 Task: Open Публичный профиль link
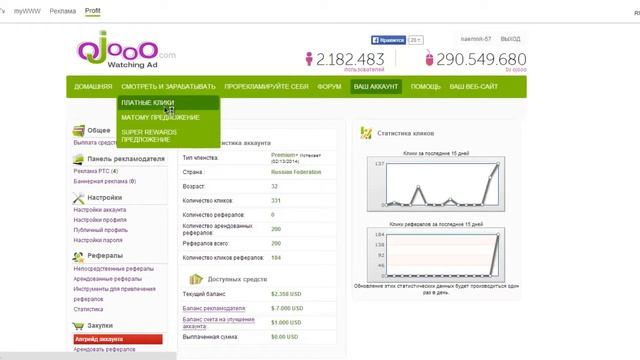[x=100, y=230]
